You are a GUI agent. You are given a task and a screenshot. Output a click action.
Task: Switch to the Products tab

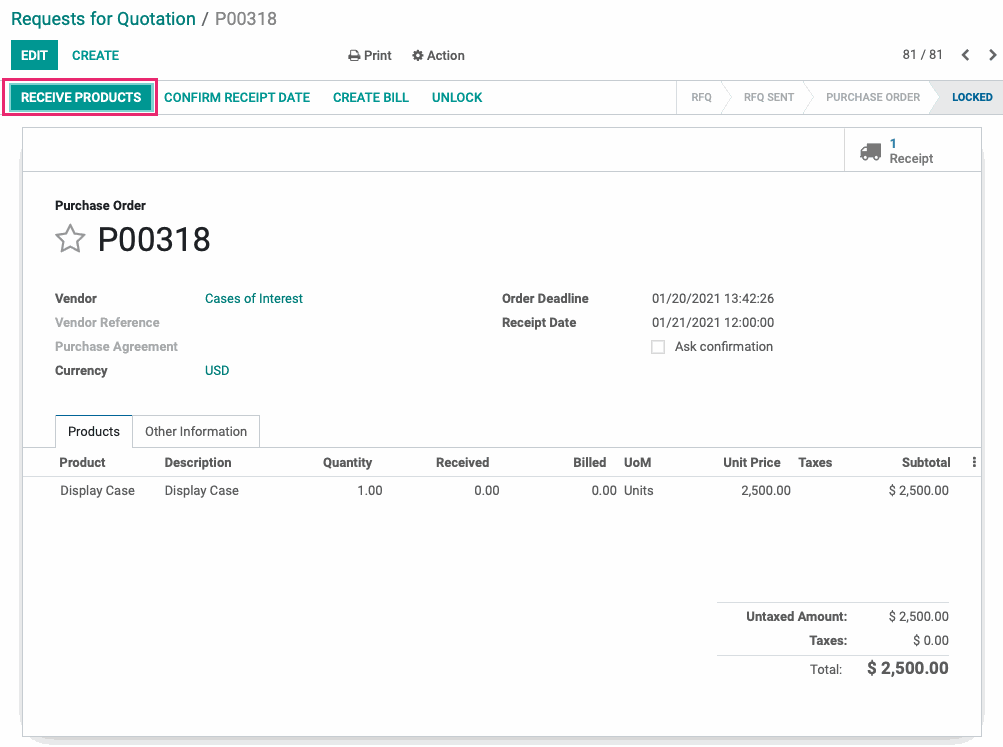(94, 432)
